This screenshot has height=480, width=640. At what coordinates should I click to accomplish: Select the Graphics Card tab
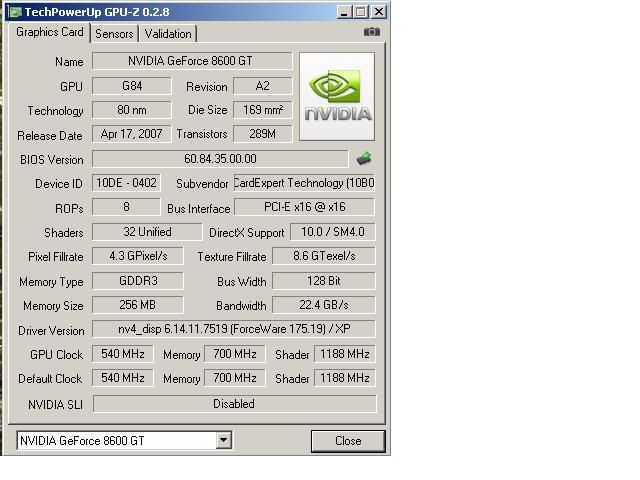coord(50,32)
